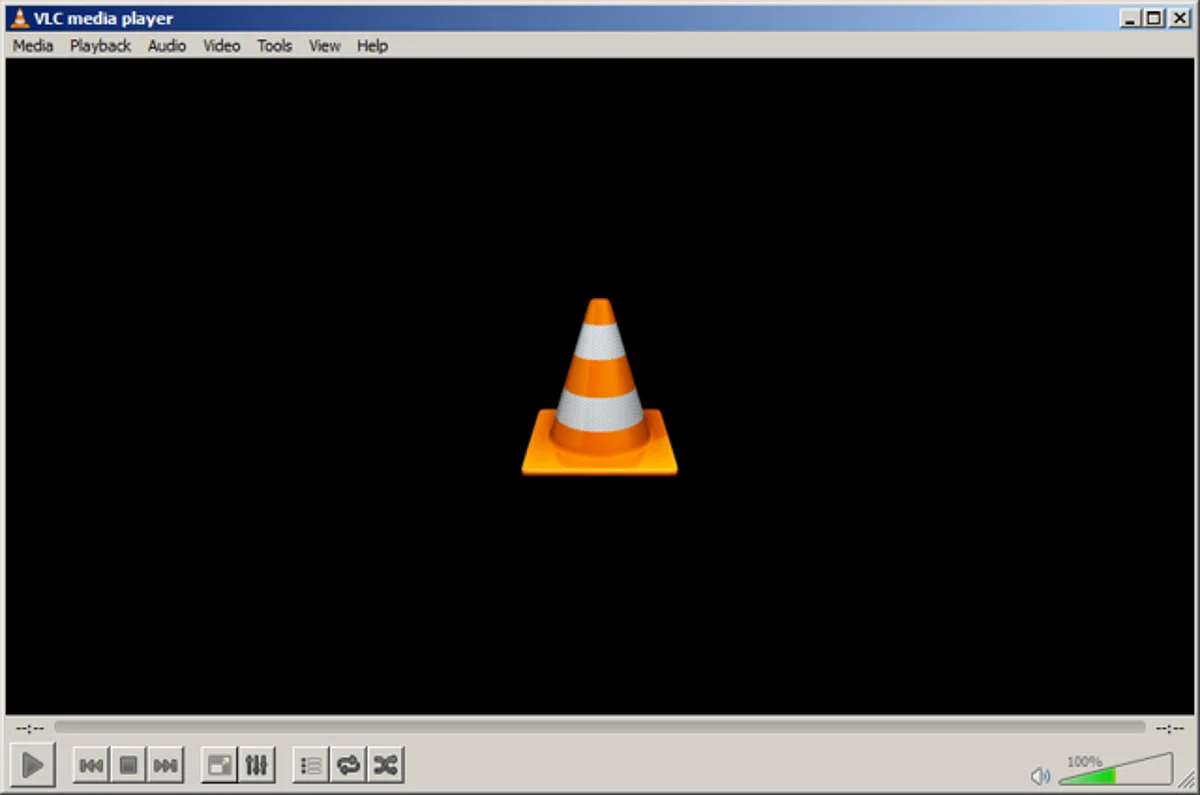Open the View menu

[324, 45]
